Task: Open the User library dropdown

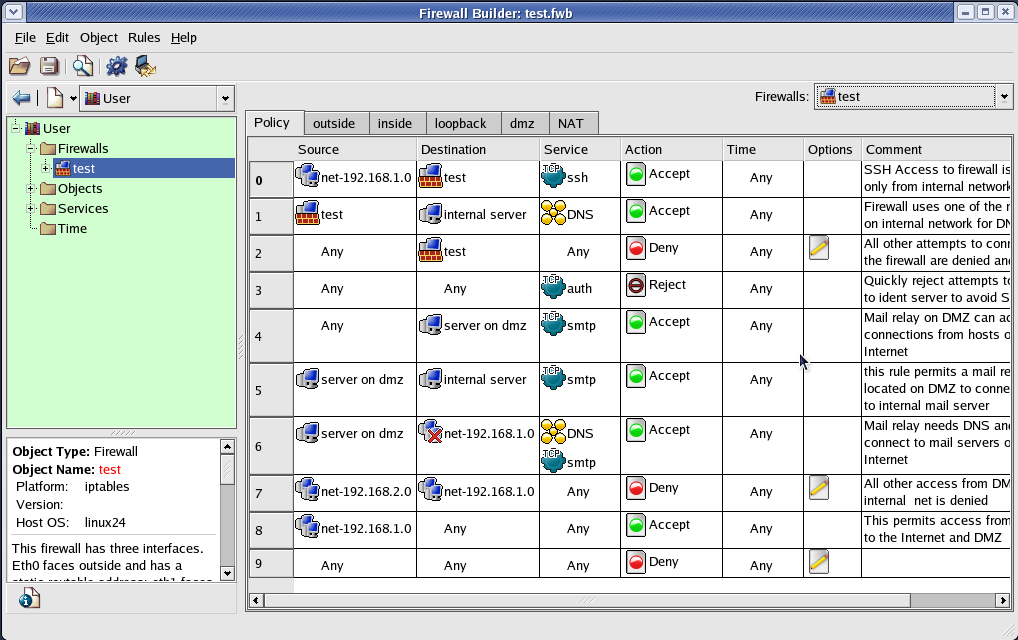Action: [x=225, y=99]
